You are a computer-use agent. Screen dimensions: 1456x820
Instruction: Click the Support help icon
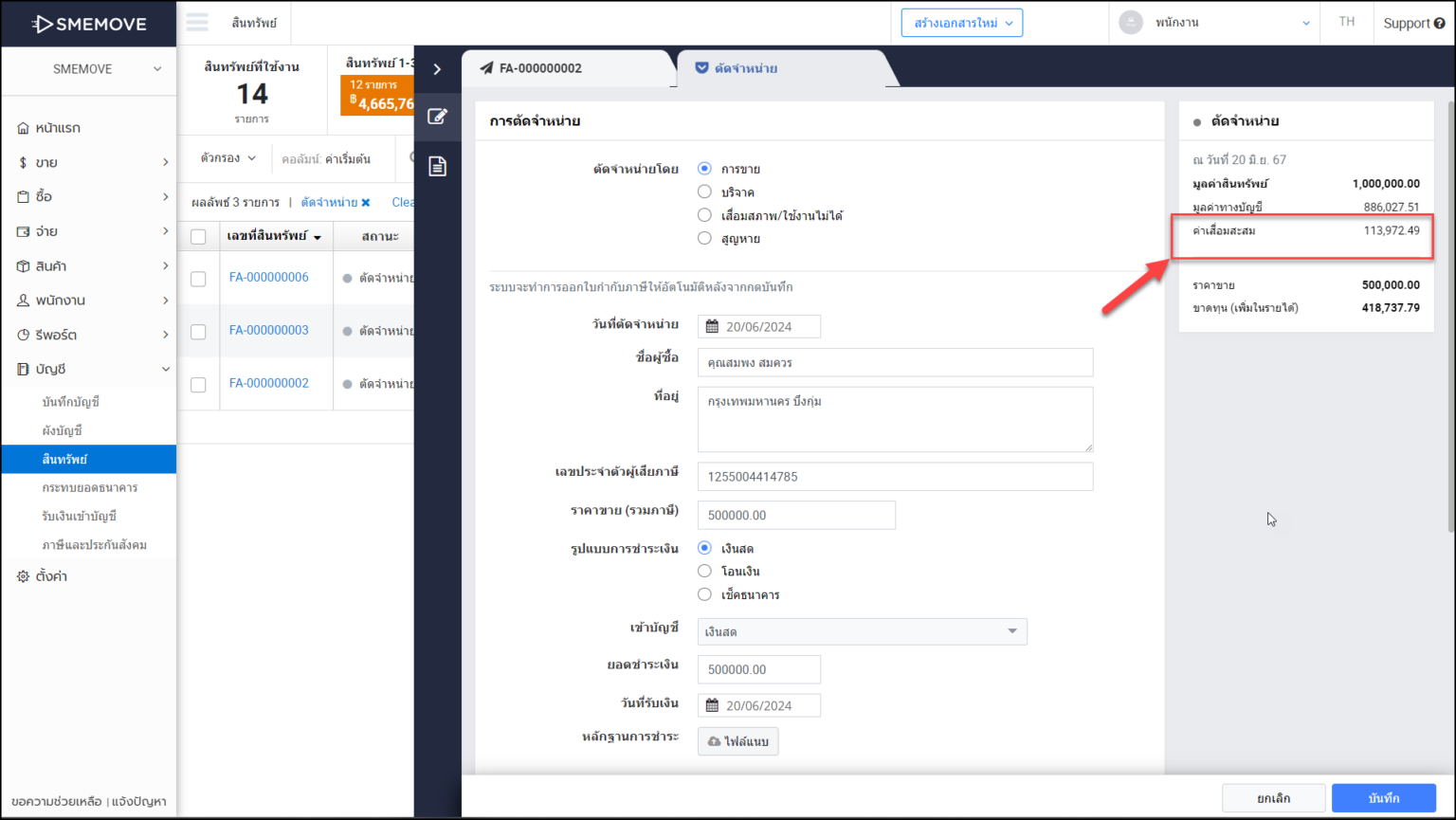1439,24
